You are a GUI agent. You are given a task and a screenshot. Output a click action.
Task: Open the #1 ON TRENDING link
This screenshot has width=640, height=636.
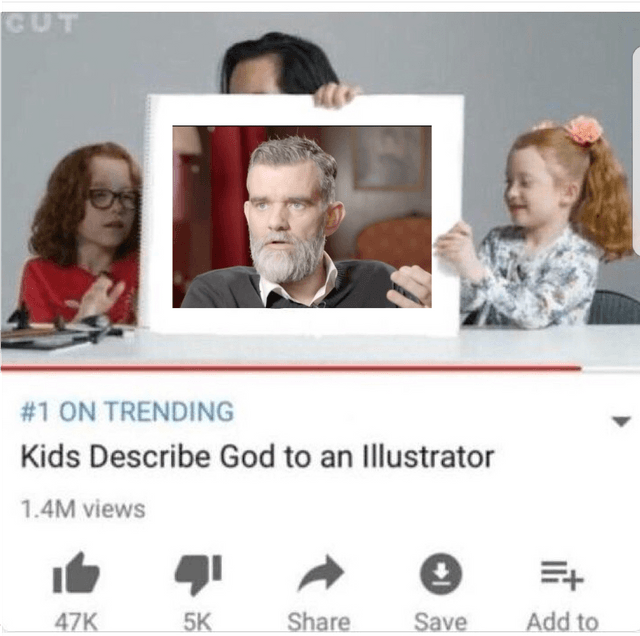tap(127, 411)
